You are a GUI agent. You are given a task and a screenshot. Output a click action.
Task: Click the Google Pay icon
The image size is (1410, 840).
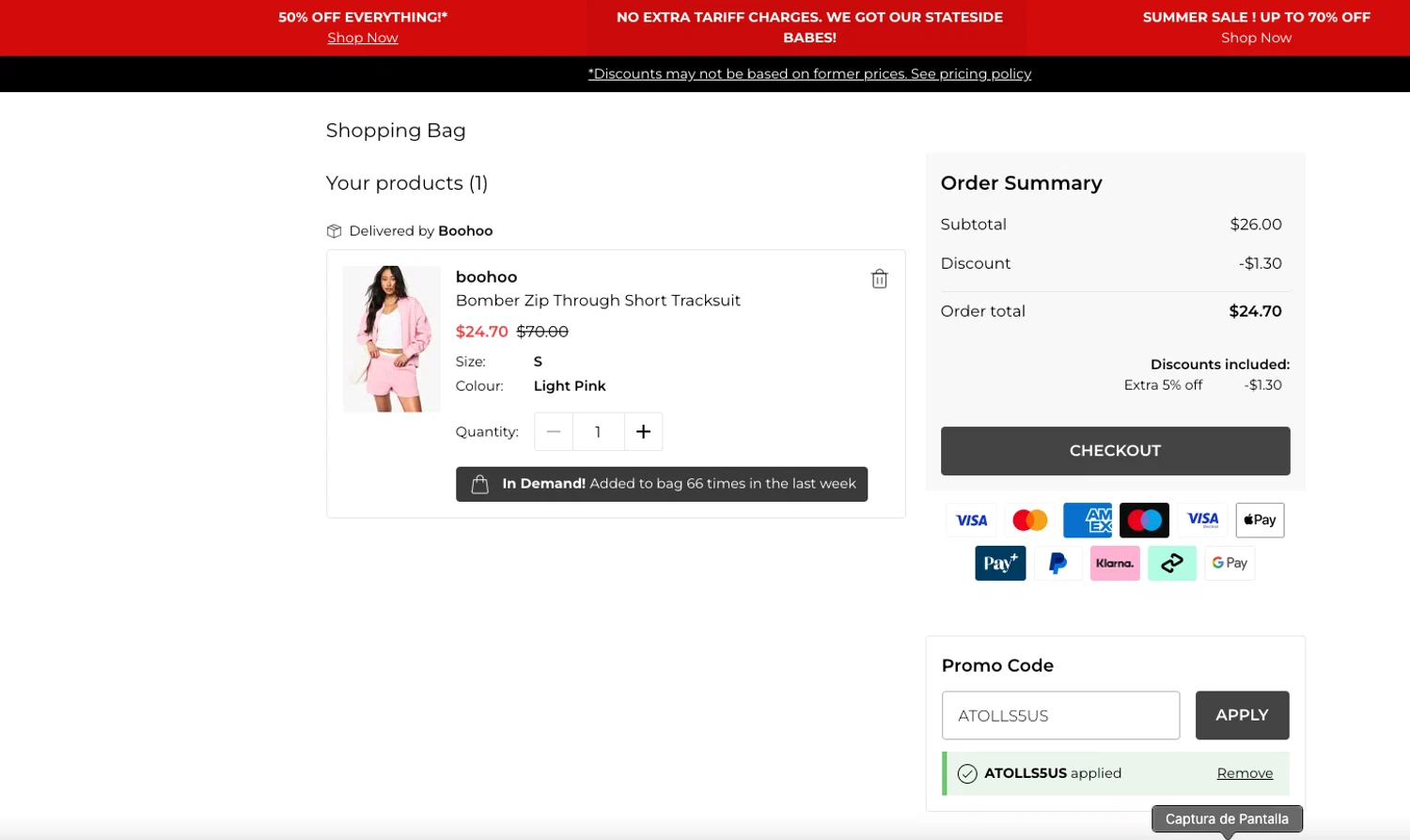pyautogui.click(x=1230, y=563)
